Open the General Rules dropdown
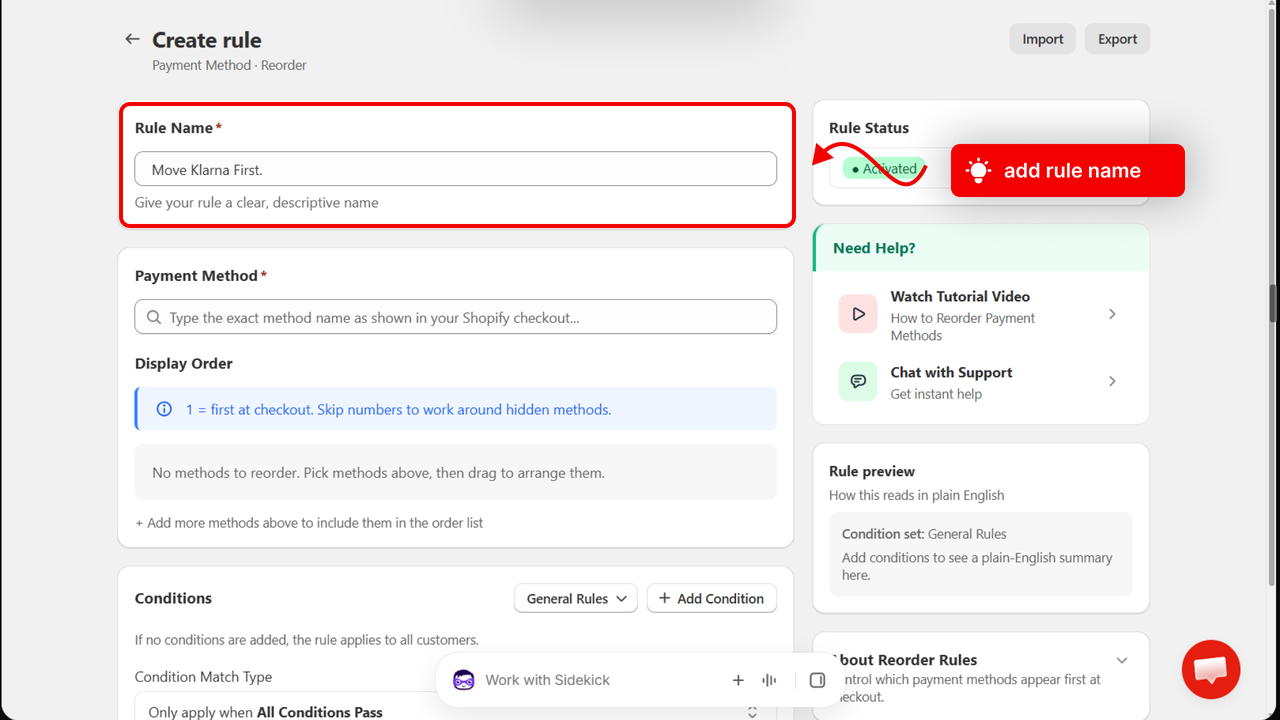The width and height of the screenshot is (1280, 720). [x=576, y=599]
